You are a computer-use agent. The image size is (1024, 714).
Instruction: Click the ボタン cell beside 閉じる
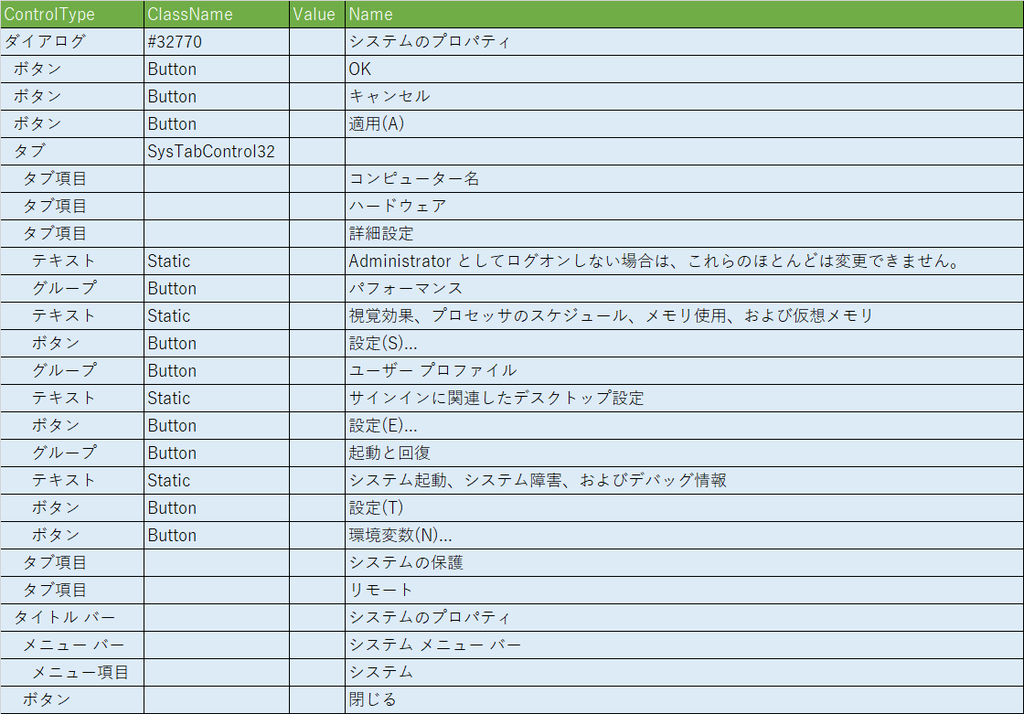(72, 700)
